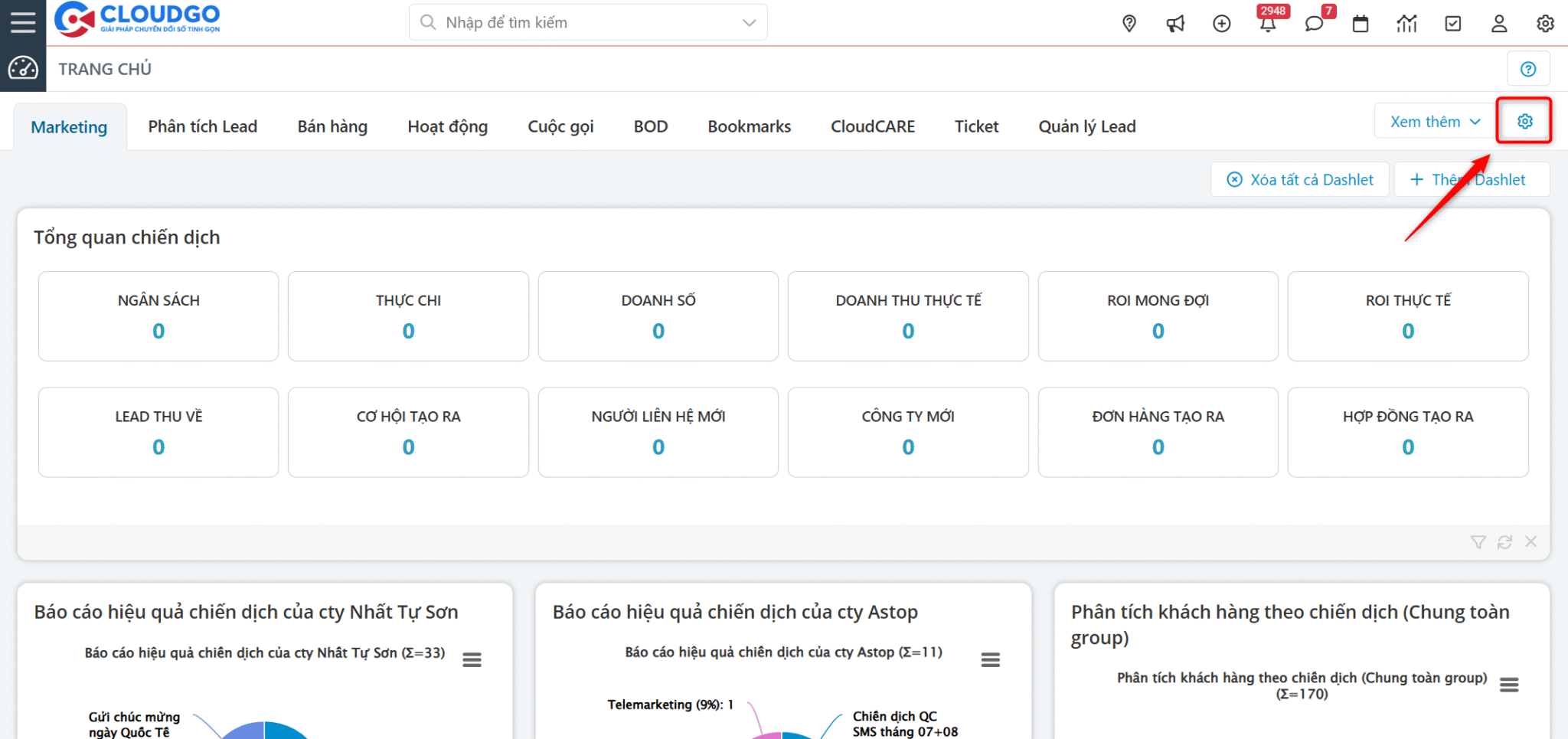The width and height of the screenshot is (1568, 739).
Task: Switch to the Hoạt động tab
Action: pos(448,126)
